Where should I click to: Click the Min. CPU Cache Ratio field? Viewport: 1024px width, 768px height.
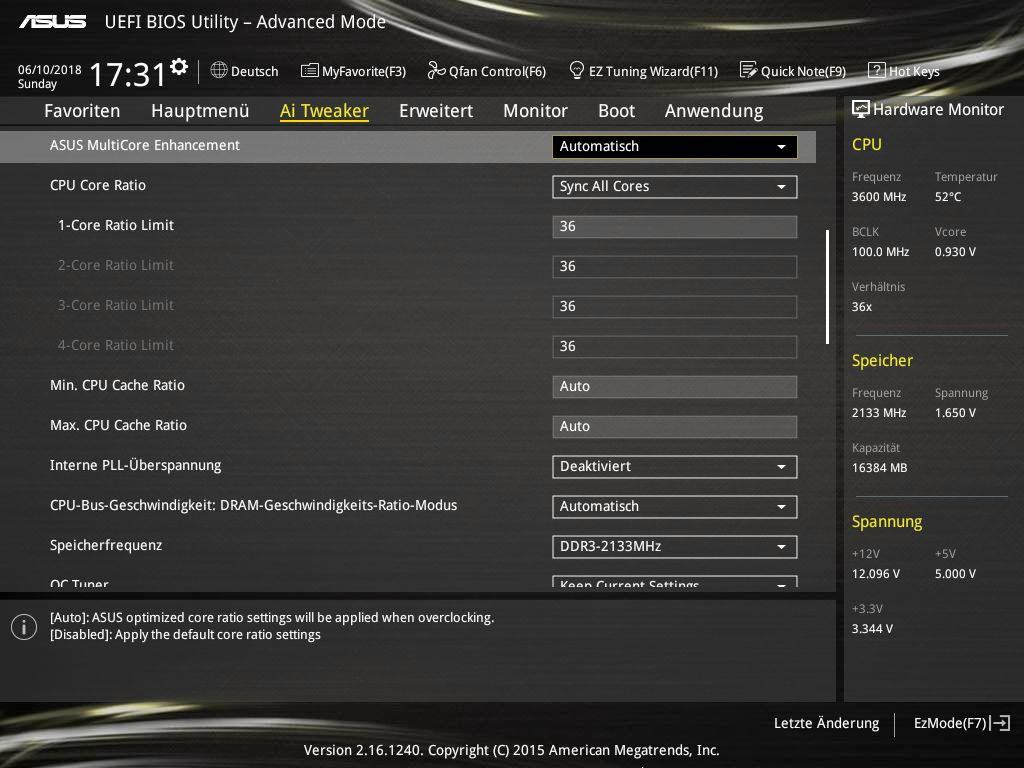675,387
